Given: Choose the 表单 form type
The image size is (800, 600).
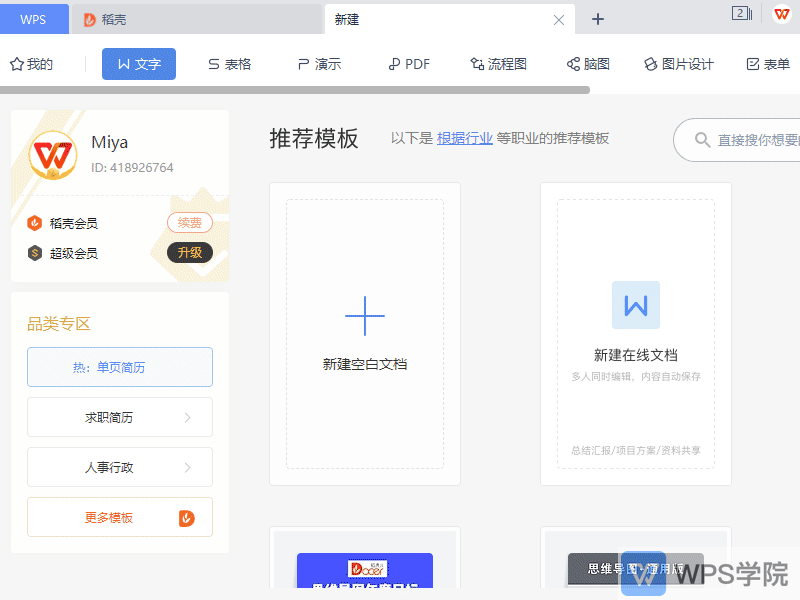Looking at the screenshot, I should (768, 64).
